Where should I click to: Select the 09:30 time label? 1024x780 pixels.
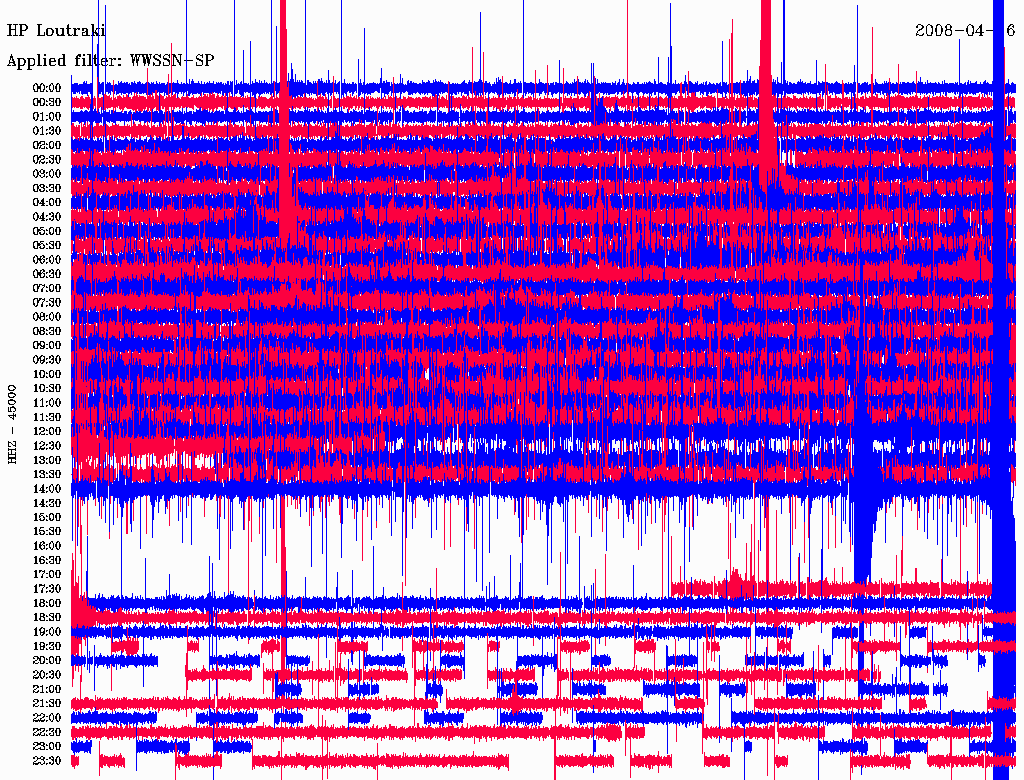[x=47, y=360]
